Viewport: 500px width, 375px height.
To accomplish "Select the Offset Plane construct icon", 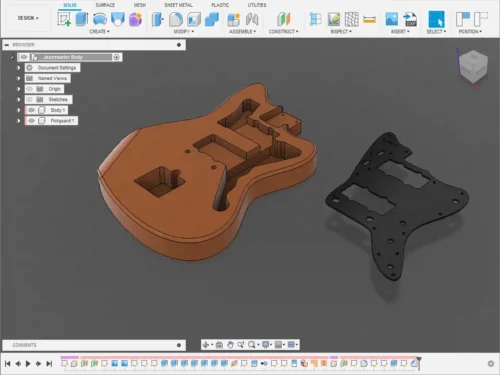I will tap(284, 19).
